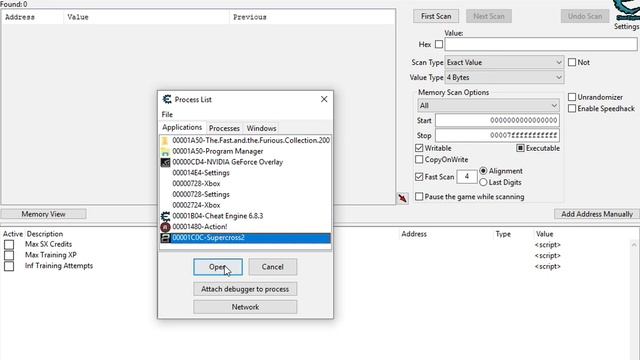This screenshot has height=360, width=640.
Task: Enable the Unrandomizer option
Action: tap(572, 97)
